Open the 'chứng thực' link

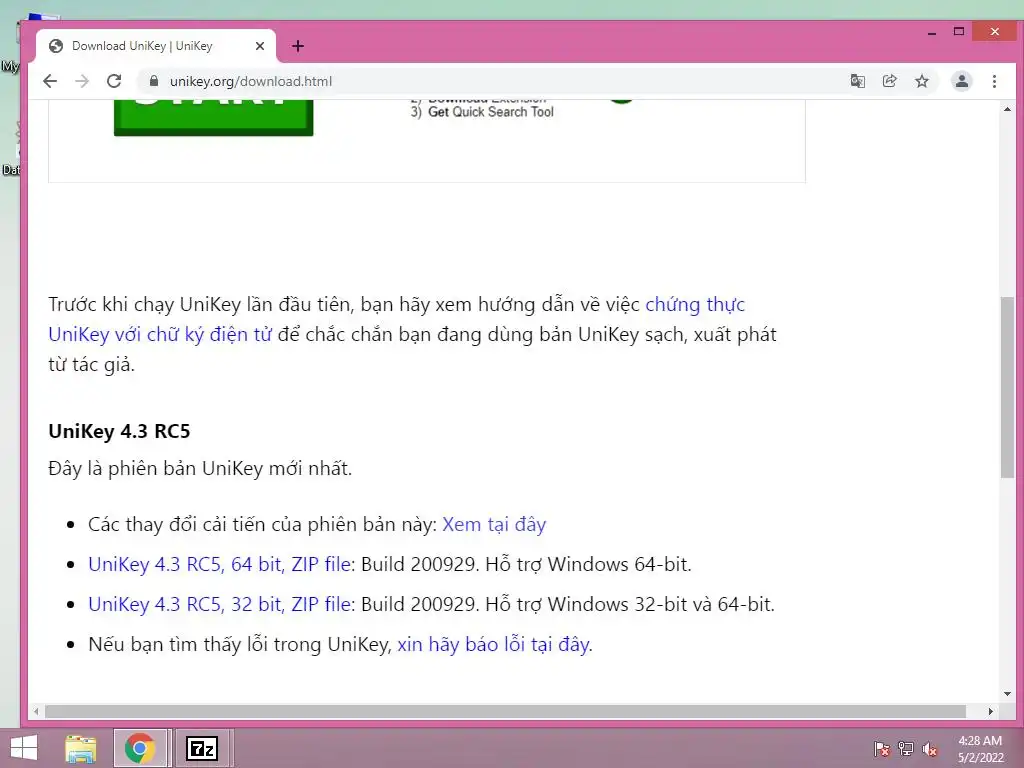pos(695,304)
